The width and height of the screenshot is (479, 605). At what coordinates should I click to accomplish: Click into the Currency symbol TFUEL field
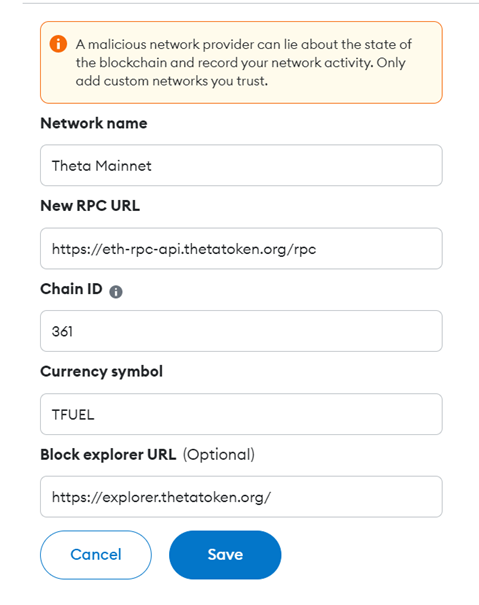point(241,414)
